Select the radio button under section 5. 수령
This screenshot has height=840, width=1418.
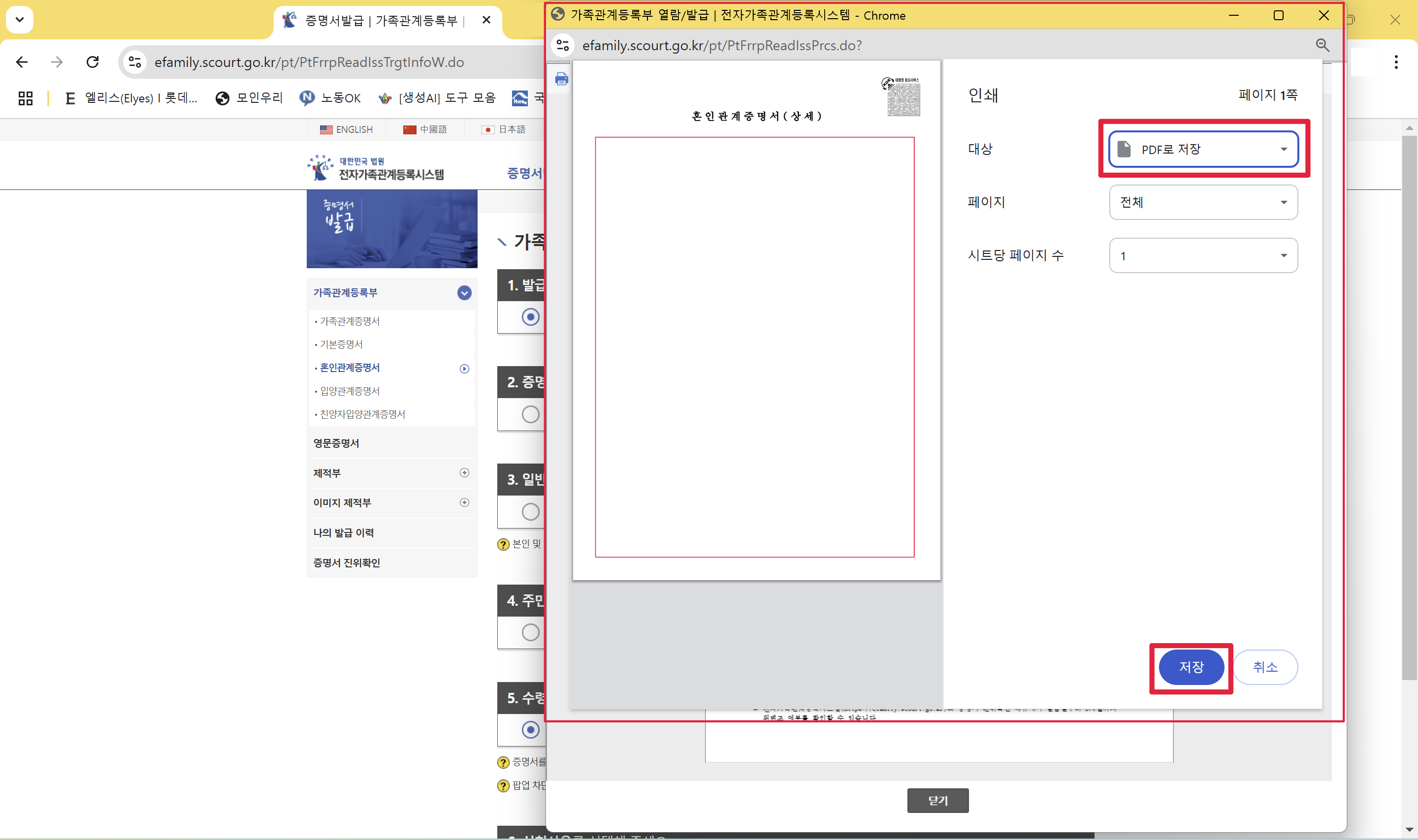(531, 730)
